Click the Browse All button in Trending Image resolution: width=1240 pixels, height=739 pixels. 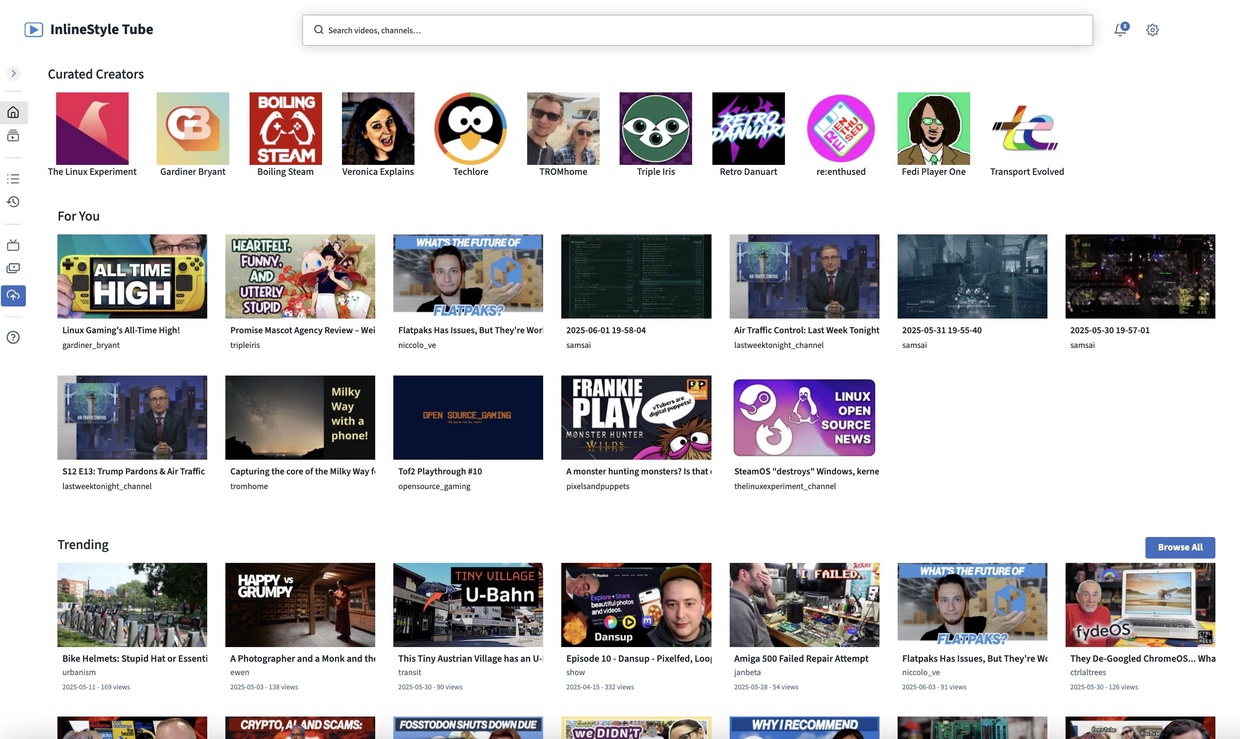coord(1180,547)
